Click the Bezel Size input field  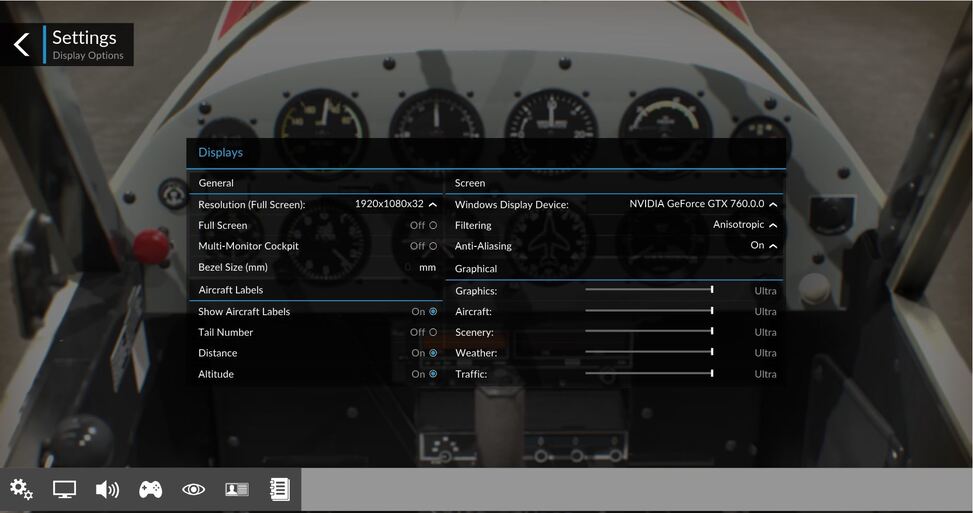pos(408,267)
